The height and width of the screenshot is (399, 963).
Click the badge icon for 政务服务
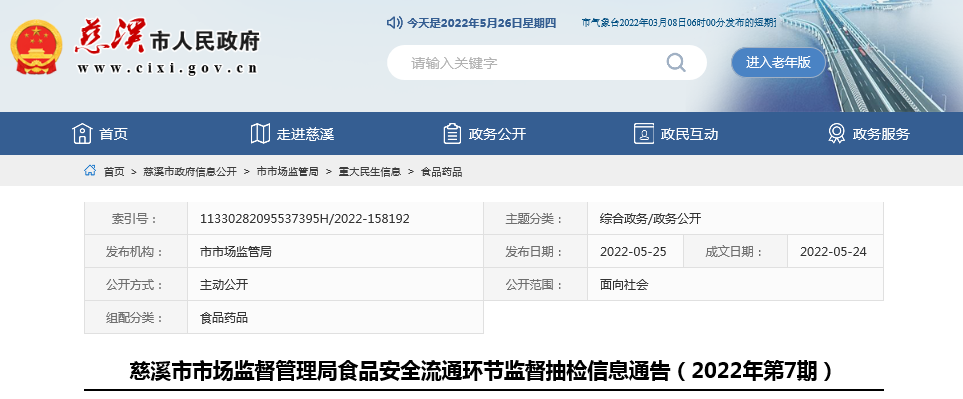(x=836, y=133)
